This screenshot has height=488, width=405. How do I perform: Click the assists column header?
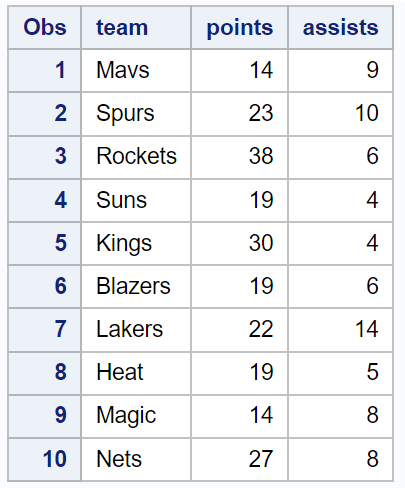click(340, 27)
